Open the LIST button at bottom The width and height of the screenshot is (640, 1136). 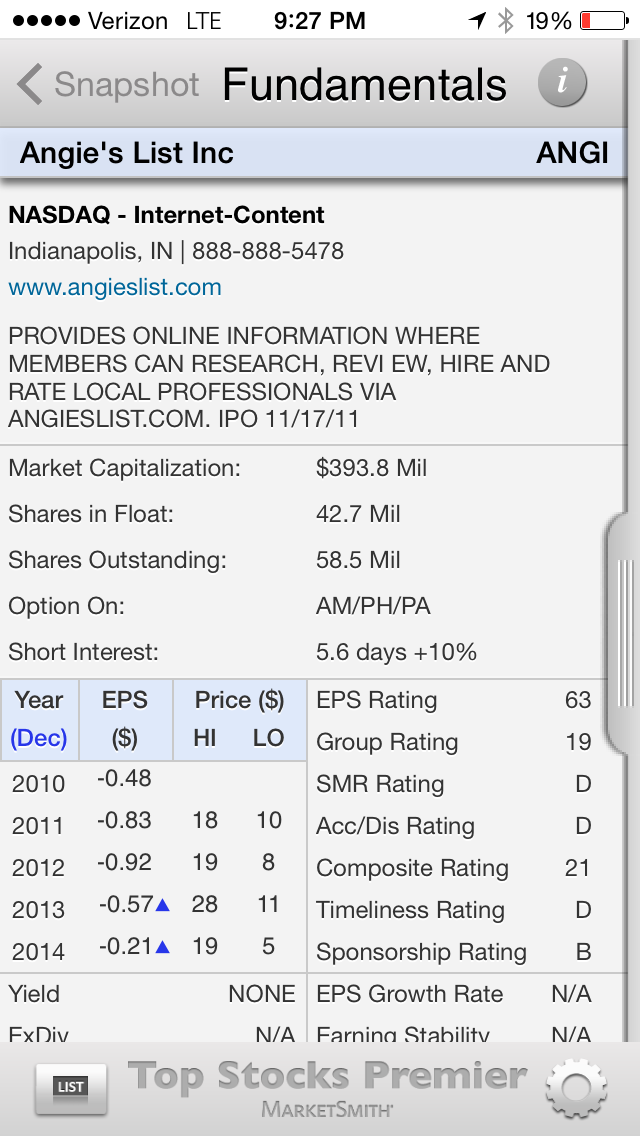[x=71, y=1087]
